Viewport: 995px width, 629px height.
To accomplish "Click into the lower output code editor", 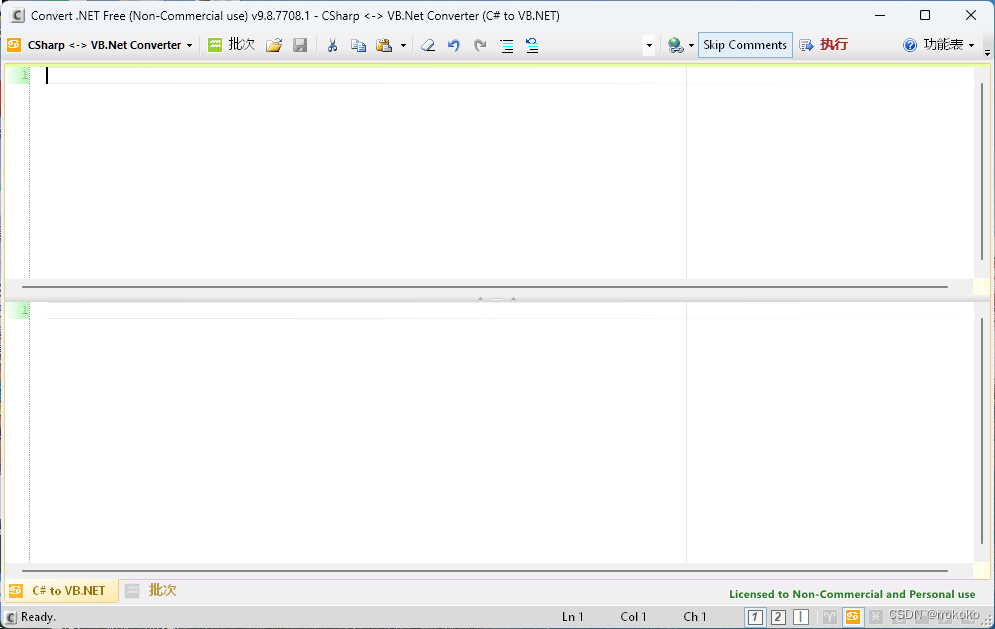I will point(501,432).
